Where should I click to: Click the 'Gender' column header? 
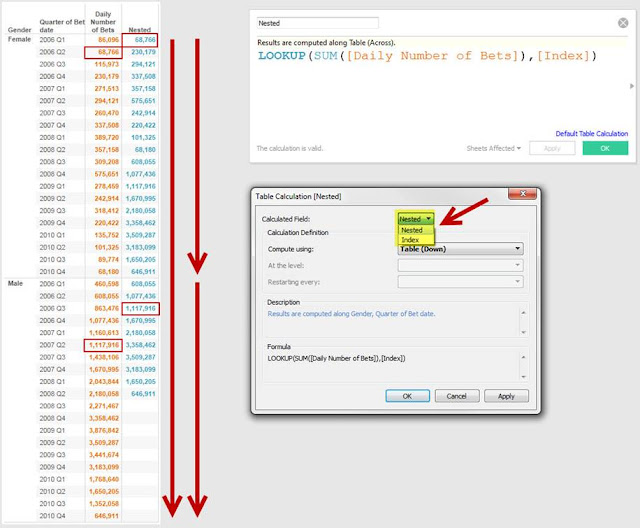pos(19,30)
